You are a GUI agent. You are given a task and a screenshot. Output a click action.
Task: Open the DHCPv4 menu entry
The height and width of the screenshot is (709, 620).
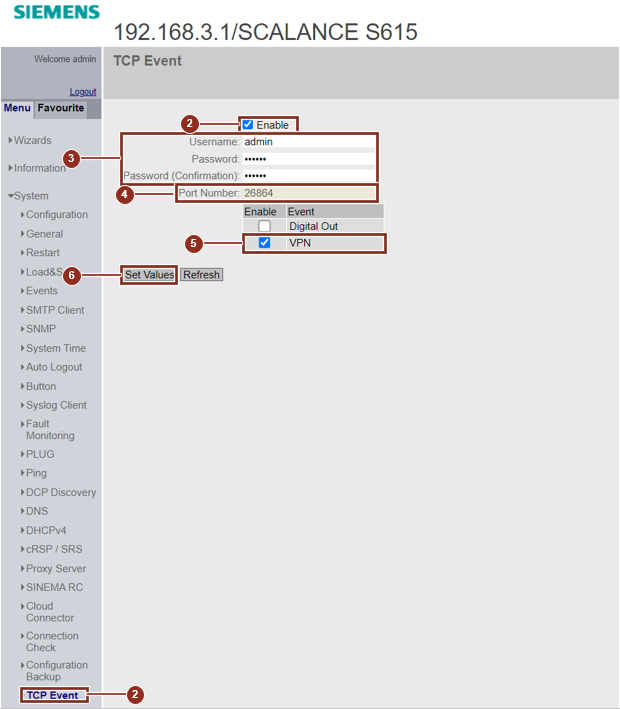(46, 530)
